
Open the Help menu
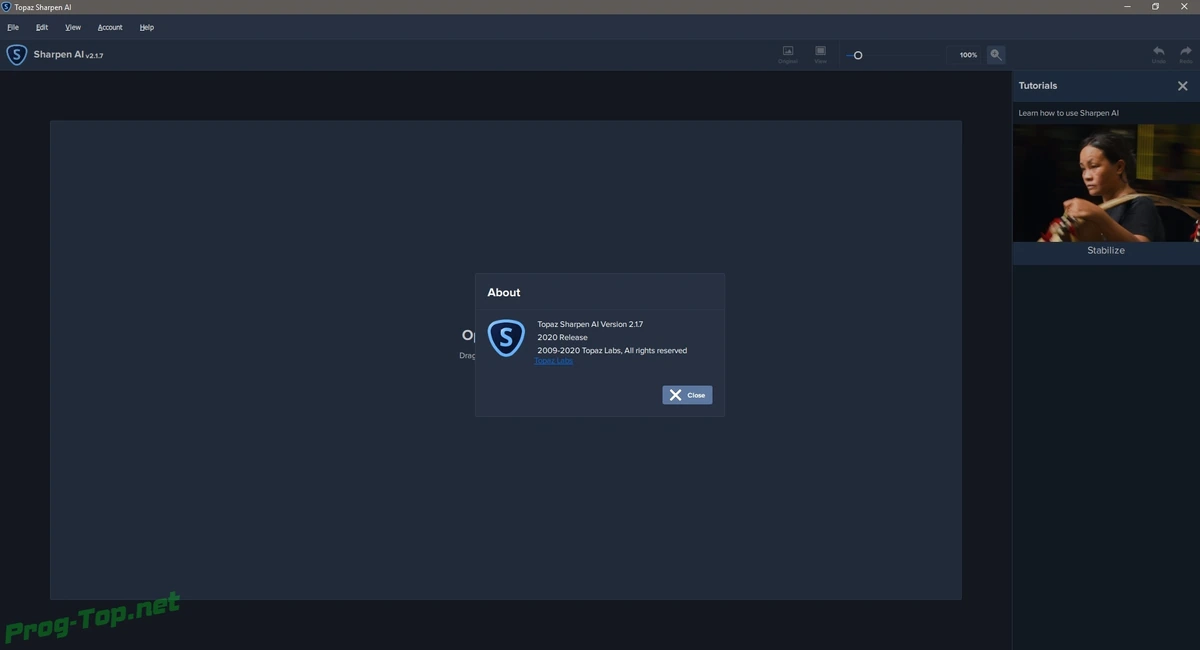tap(147, 27)
